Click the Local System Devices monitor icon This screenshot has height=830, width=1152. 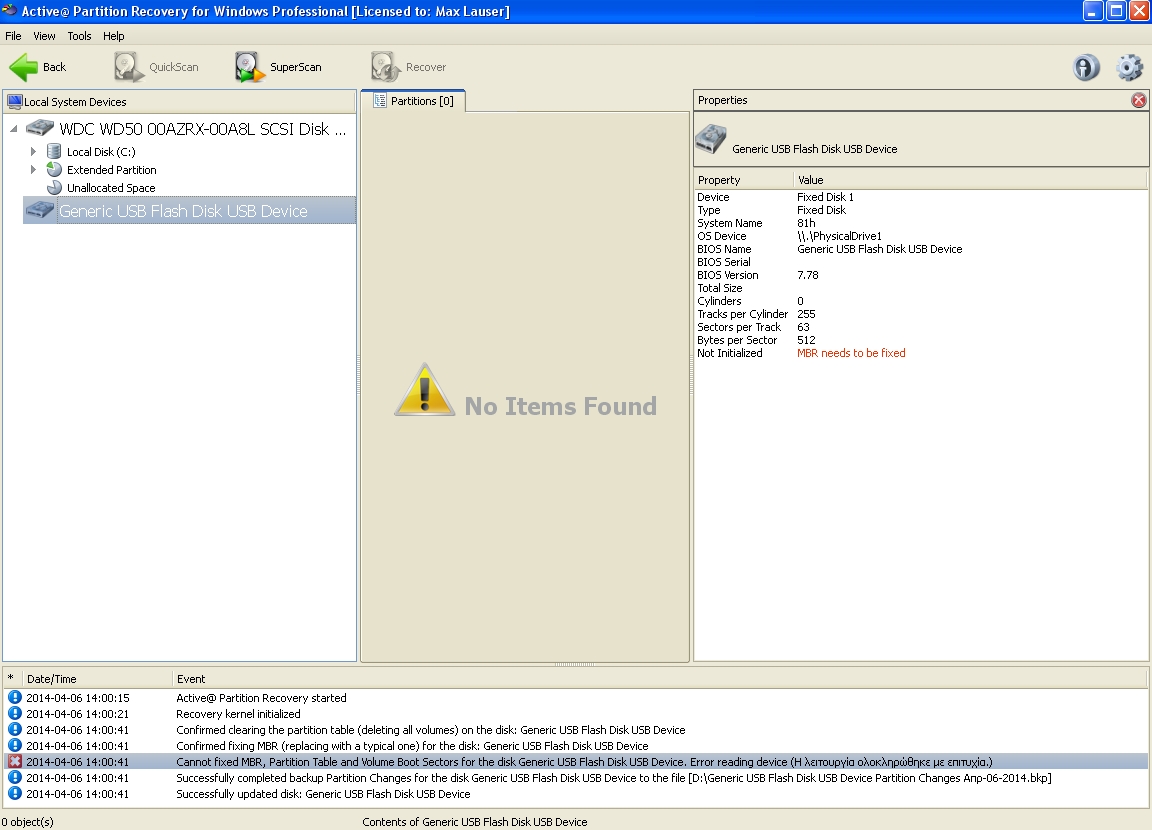(14, 101)
